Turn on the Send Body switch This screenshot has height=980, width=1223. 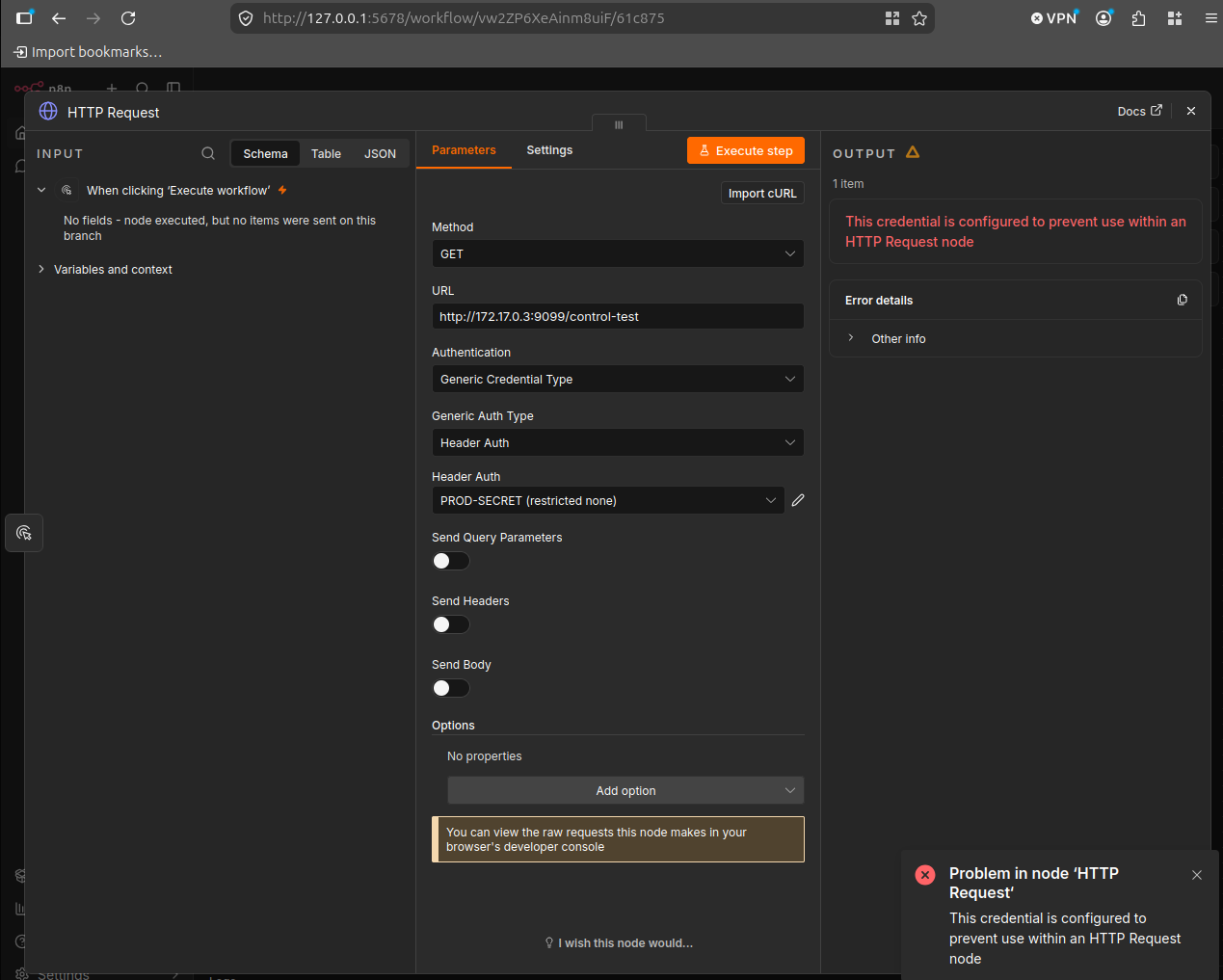pos(450,688)
